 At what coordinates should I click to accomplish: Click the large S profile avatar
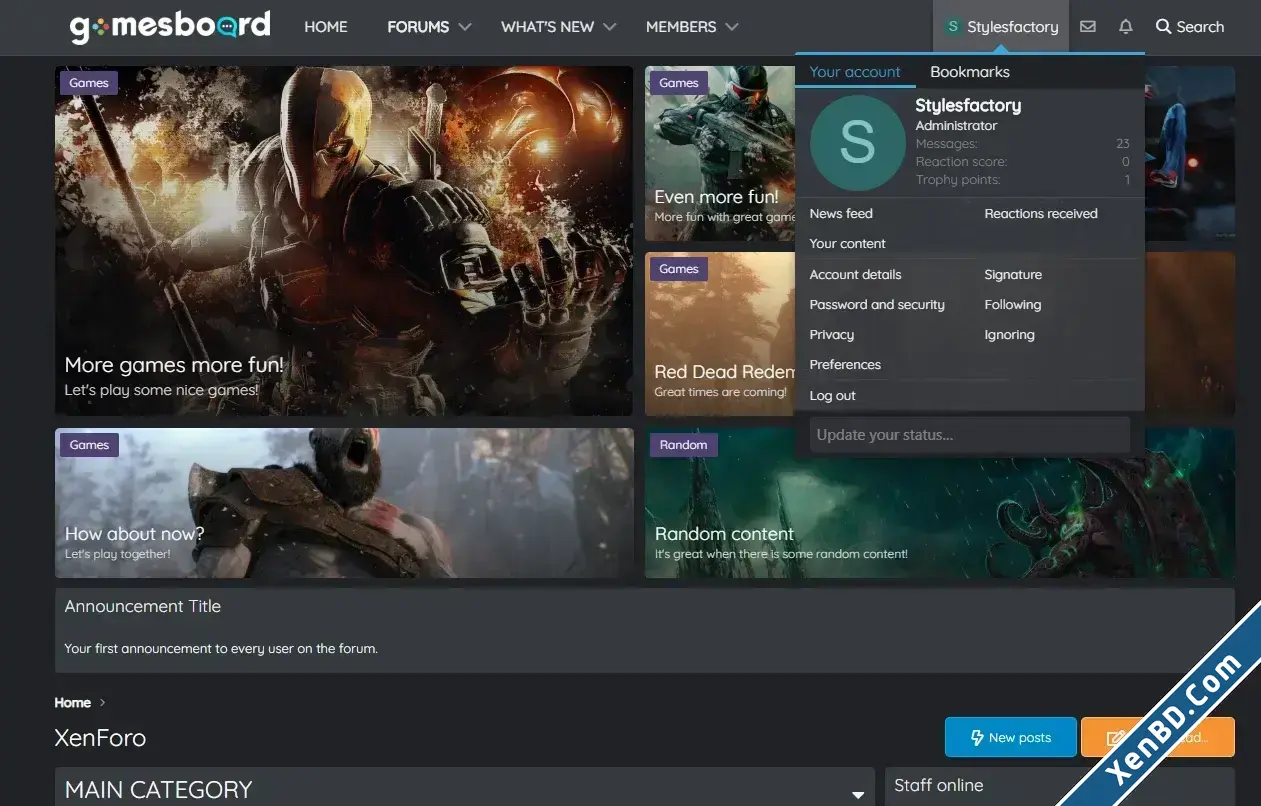point(857,143)
